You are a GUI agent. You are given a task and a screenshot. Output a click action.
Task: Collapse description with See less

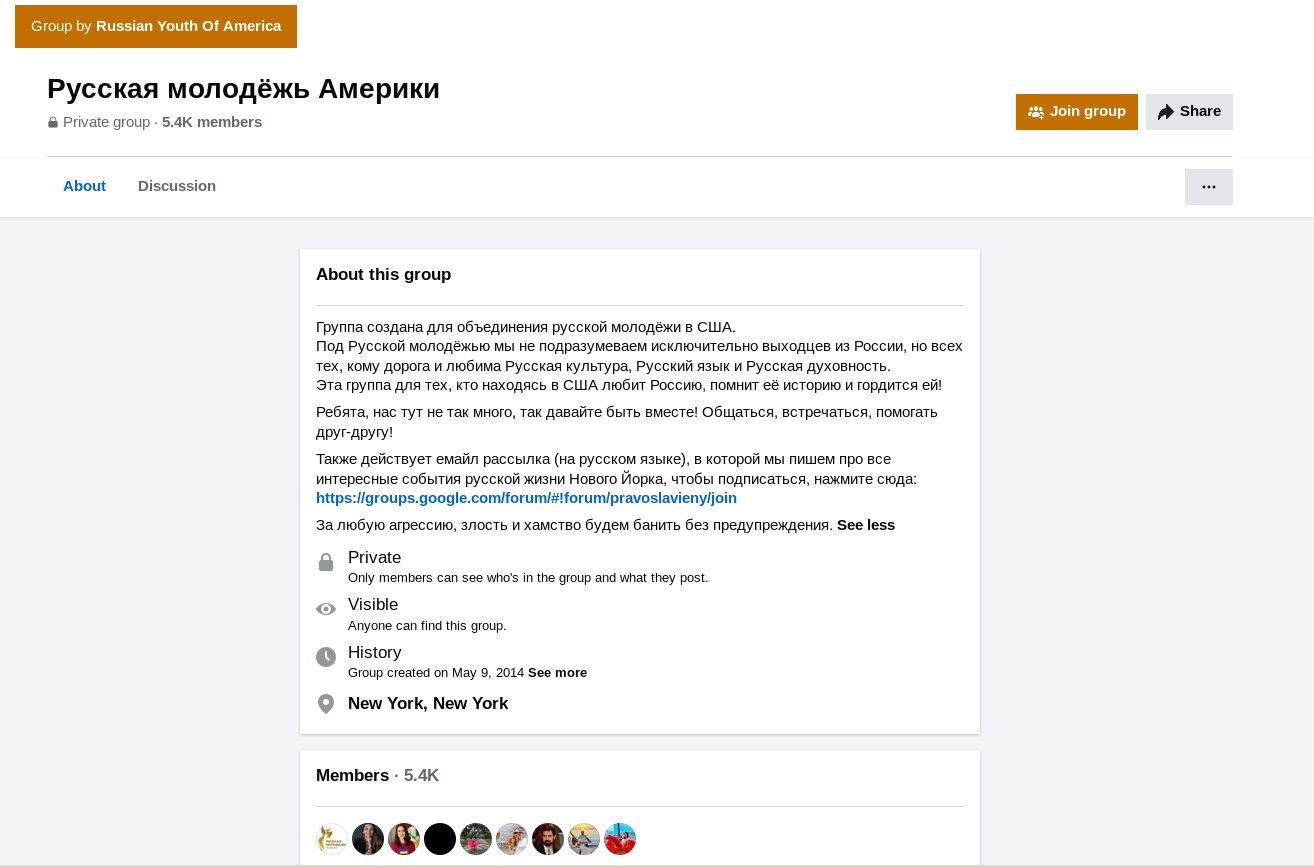point(866,525)
